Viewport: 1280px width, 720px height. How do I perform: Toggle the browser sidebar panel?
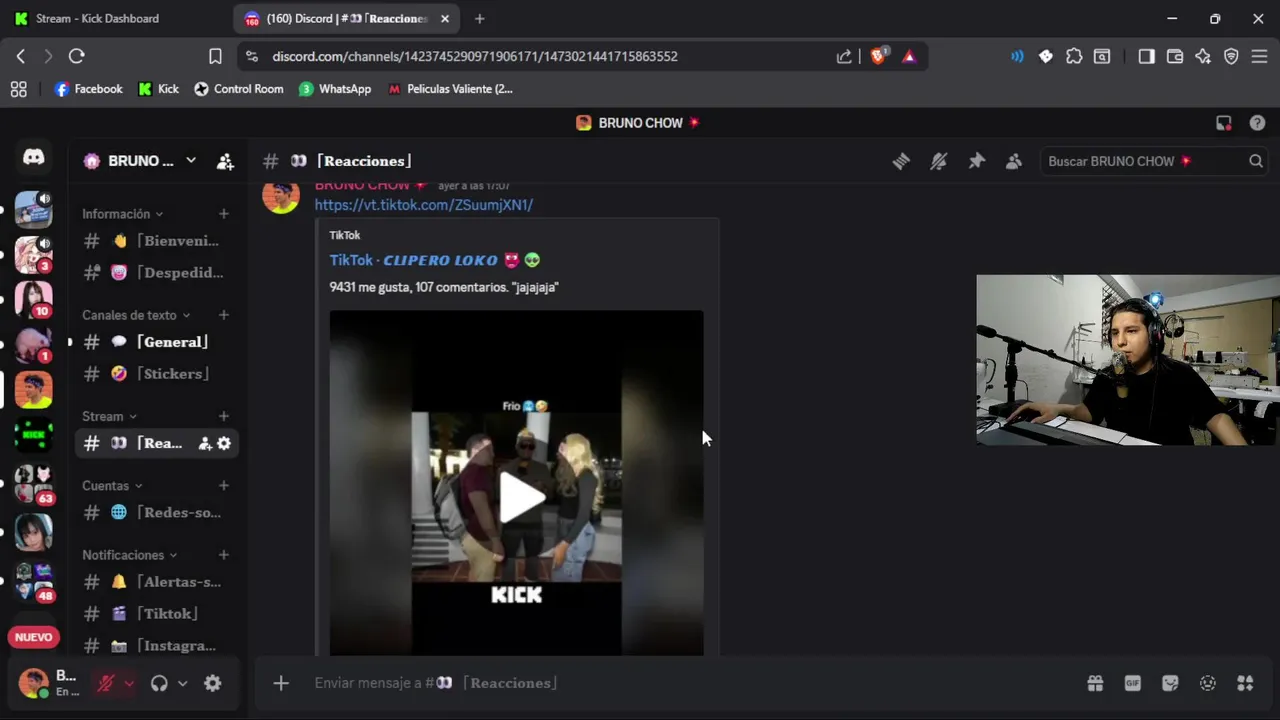point(1146,56)
